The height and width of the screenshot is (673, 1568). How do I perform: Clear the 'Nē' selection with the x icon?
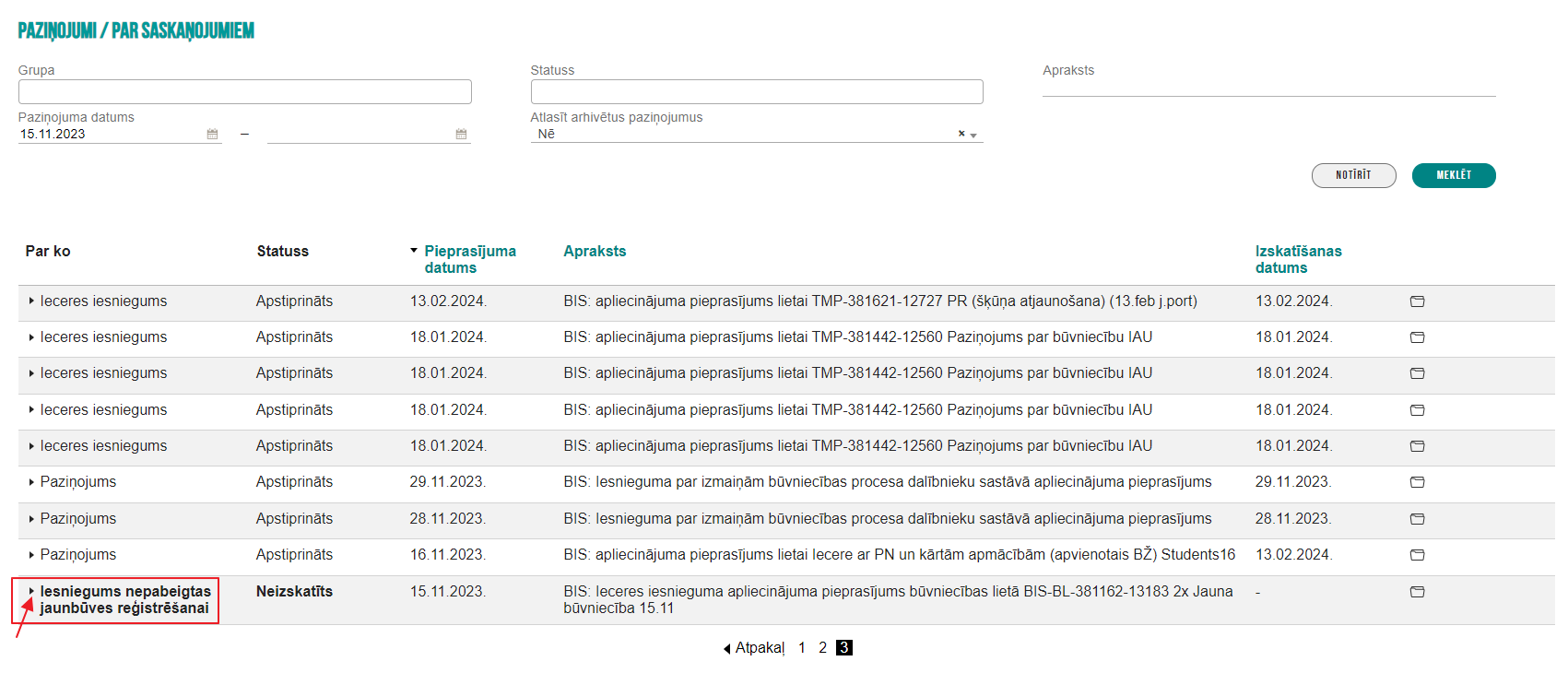(961, 134)
